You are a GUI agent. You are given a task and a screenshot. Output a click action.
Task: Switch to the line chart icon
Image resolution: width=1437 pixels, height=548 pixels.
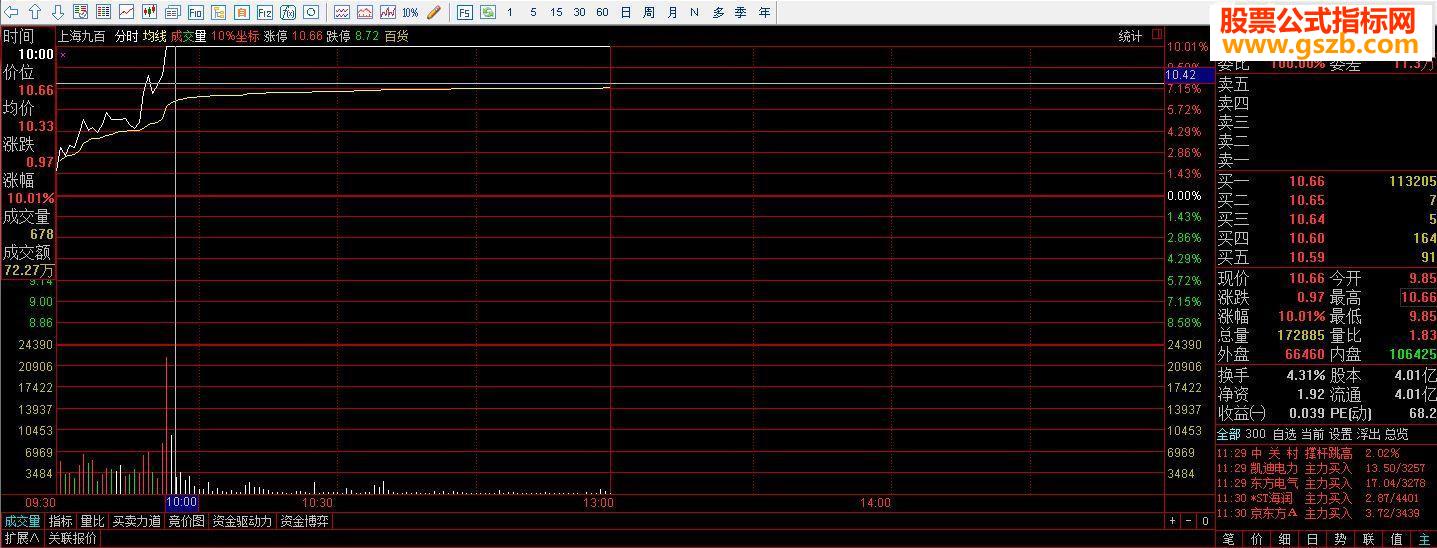click(126, 12)
